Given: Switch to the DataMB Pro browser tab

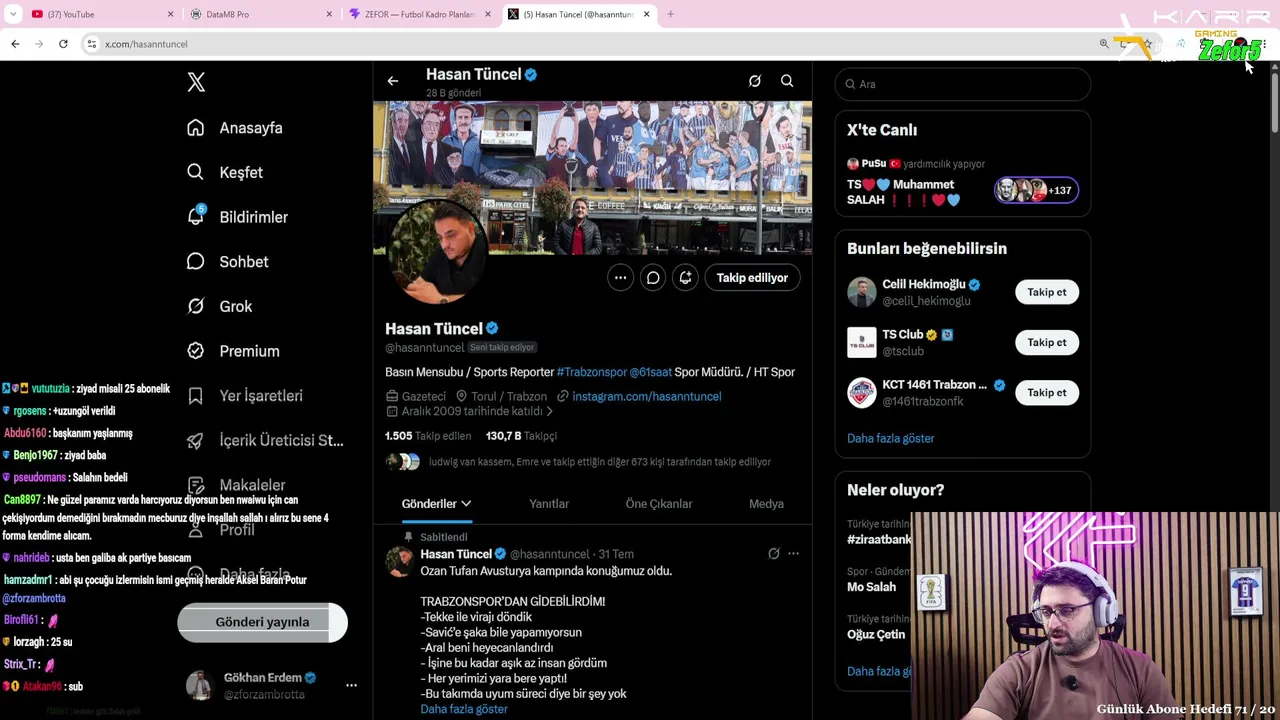Looking at the screenshot, I should [262, 14].
